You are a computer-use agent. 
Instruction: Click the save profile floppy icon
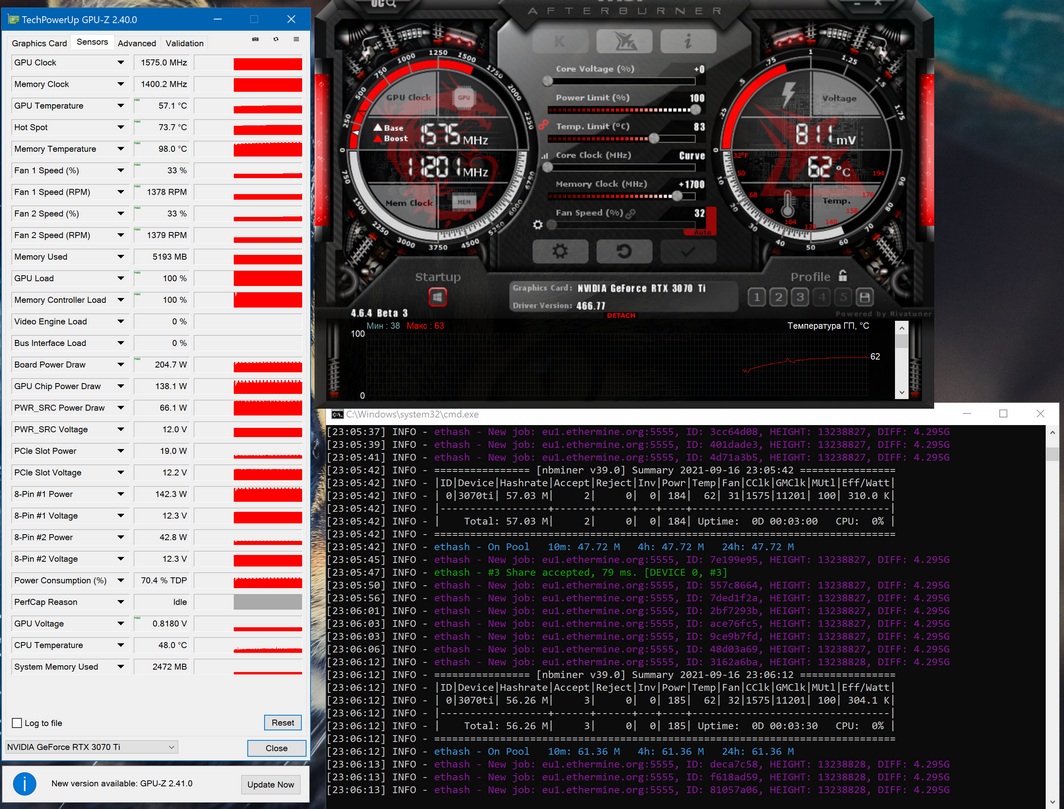click(864, 297)
